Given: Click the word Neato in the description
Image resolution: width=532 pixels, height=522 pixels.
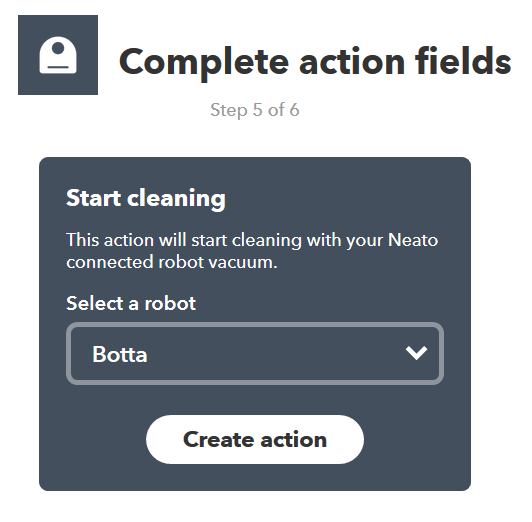Looking at the screenshot, I should click(x=413, y=240).
